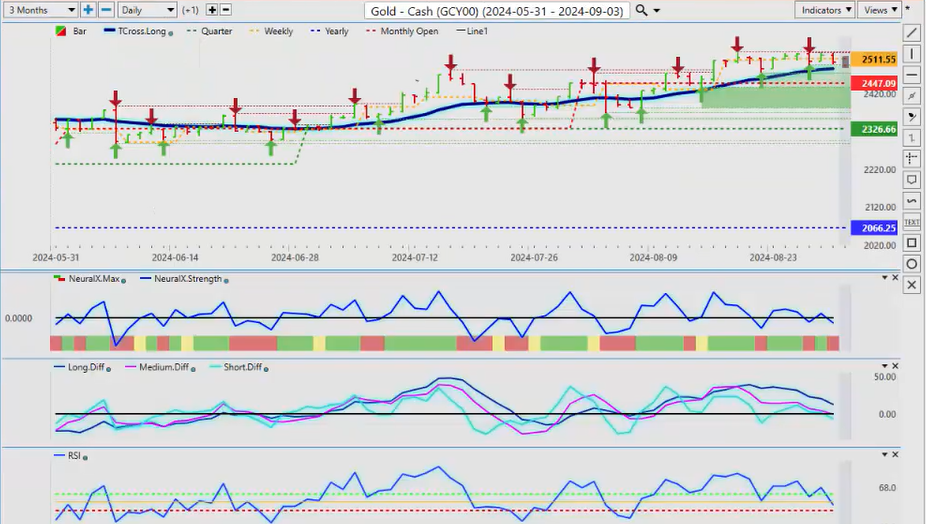Viewport: 926px width, 524px height.
Task: Click the plus button after the range dropdown
Action: pyautogui.click(x=88, y=10)
